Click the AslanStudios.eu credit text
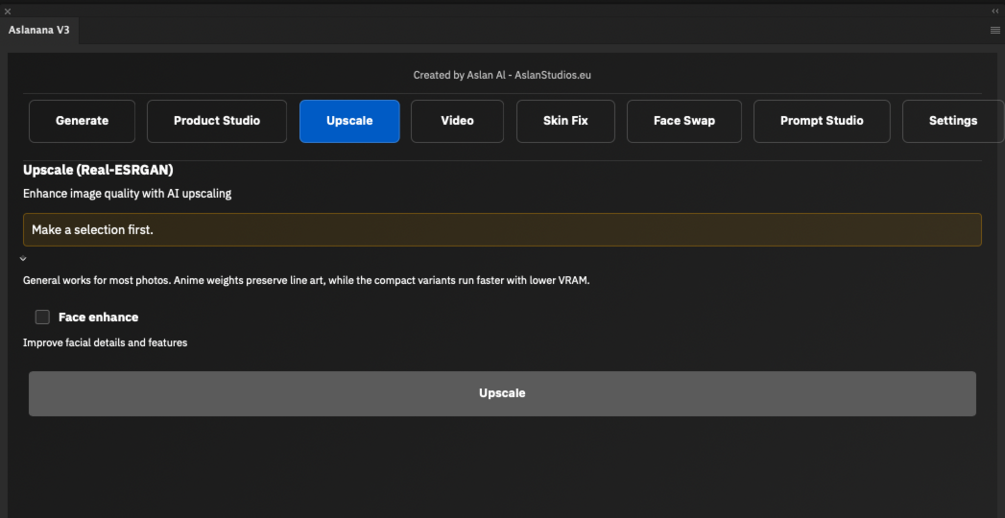 pyautogui.click(x=553, y=75)
